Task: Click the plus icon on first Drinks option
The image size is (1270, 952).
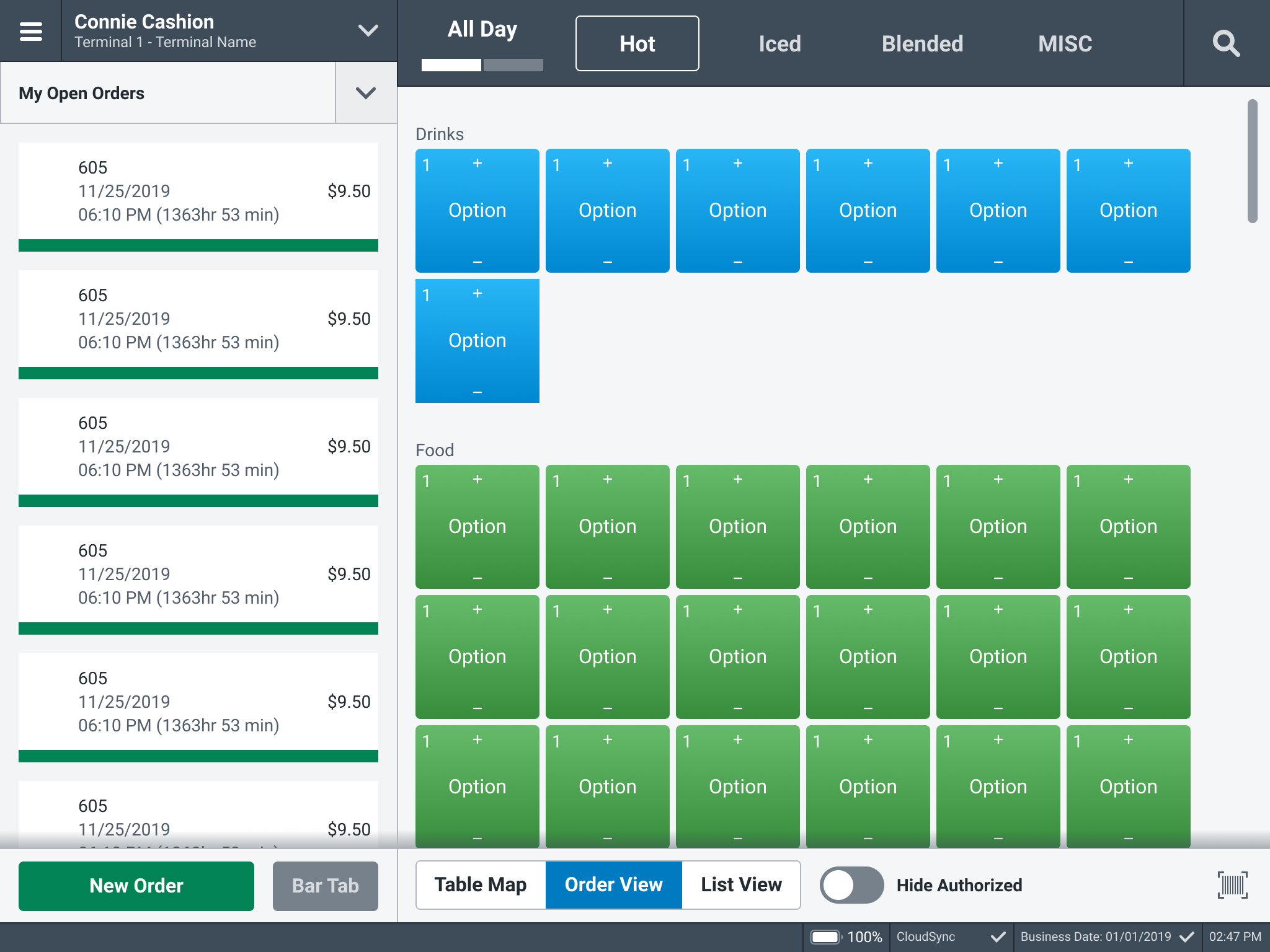Action: [x=477, y=164]
